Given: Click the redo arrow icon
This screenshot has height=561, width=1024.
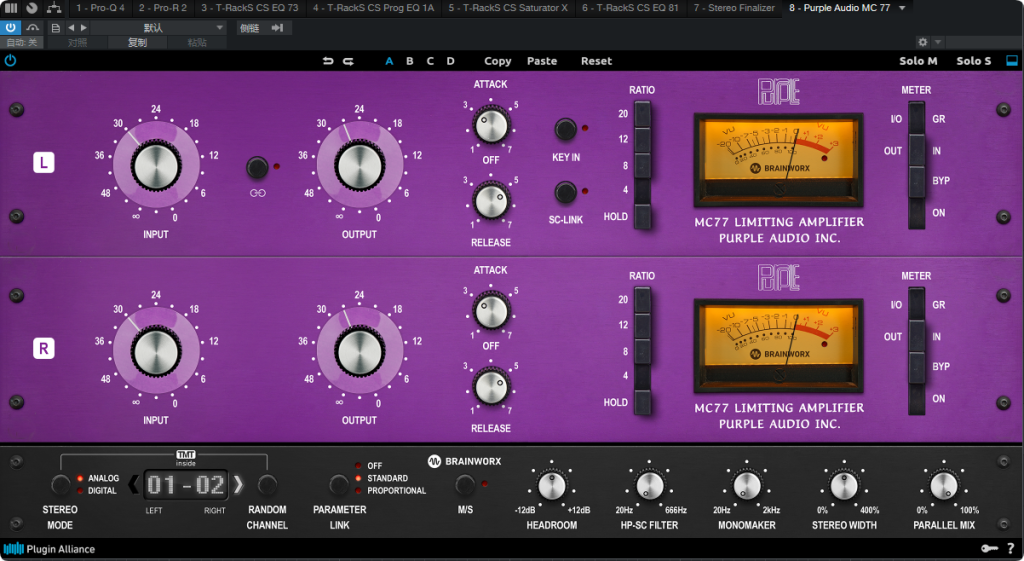Looking at the screenshot, I should pyautogui.click(x=348, y=61).
